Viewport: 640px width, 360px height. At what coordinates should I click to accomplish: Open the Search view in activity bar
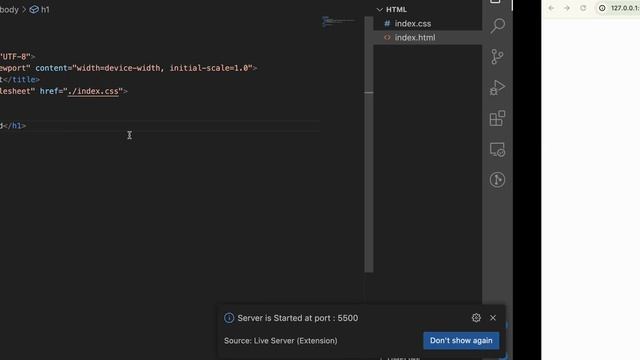point(498,26)
